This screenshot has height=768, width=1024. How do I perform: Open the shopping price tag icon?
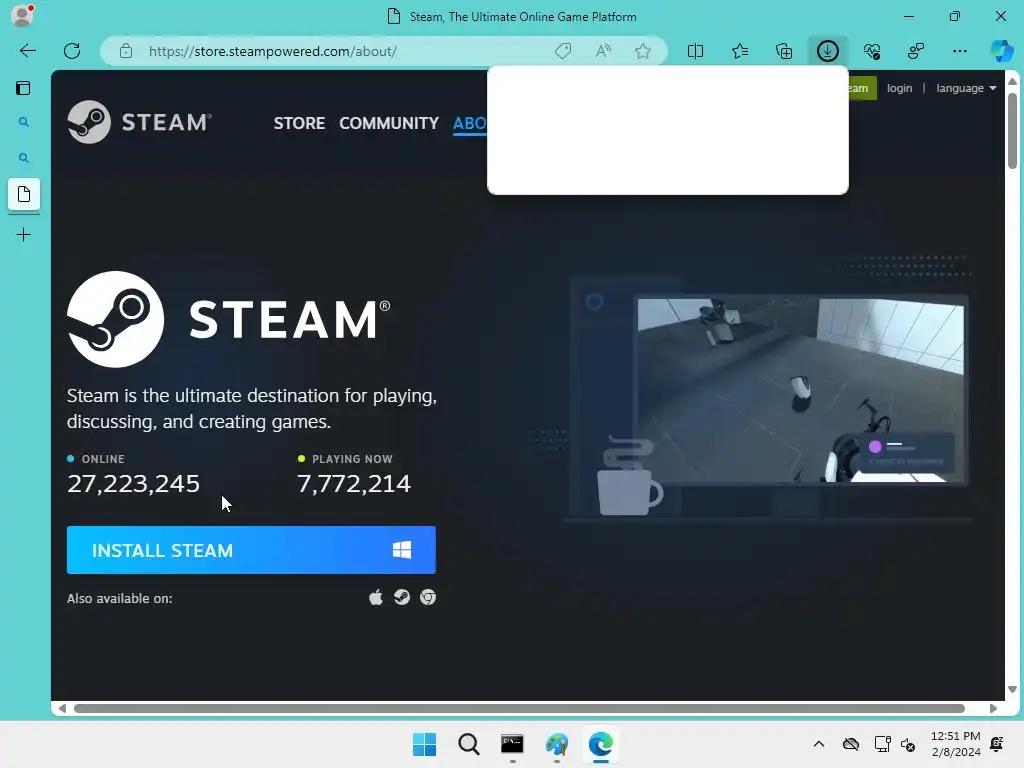563,51
